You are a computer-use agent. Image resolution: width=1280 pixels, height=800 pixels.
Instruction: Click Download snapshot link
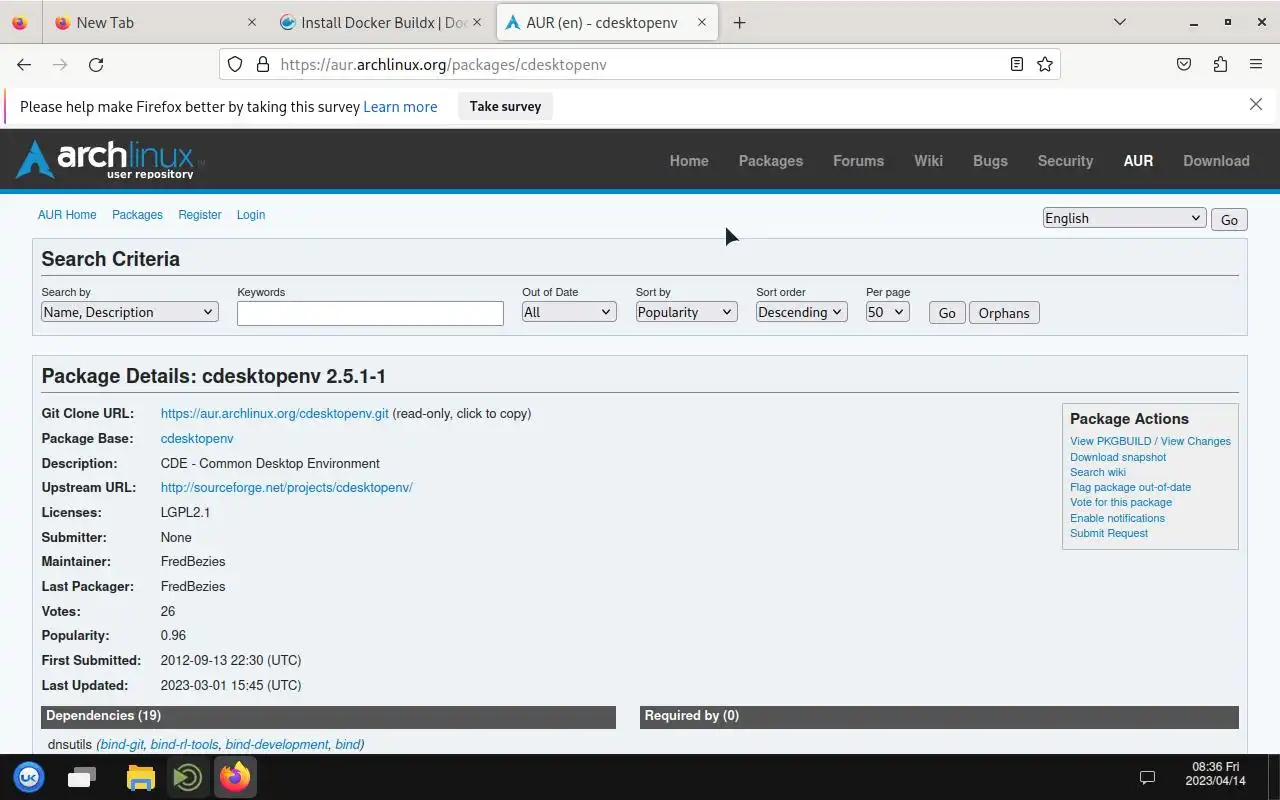point(1118,457)
